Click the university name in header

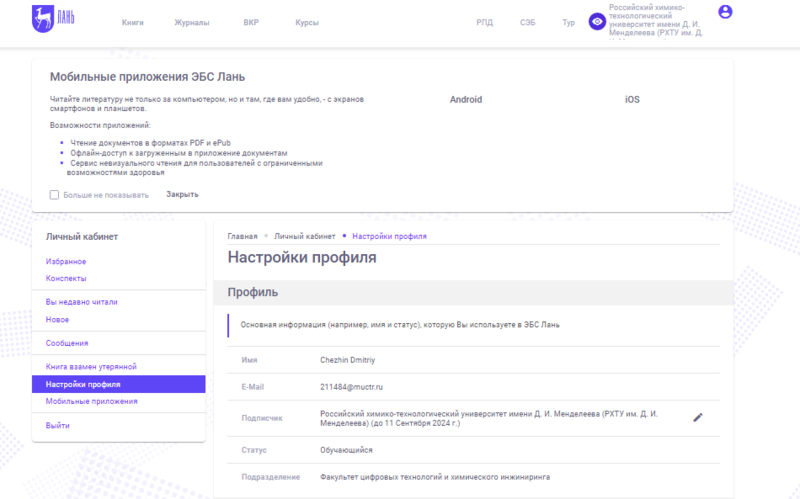click(656, 20)
